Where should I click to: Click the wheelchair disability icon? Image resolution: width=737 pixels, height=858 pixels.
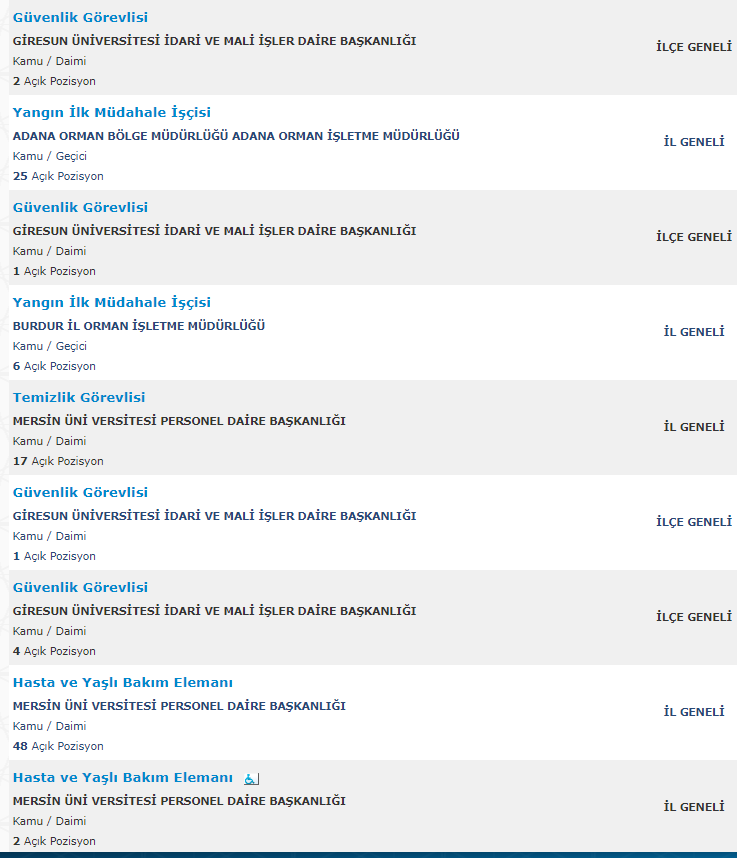pos(251,778)
